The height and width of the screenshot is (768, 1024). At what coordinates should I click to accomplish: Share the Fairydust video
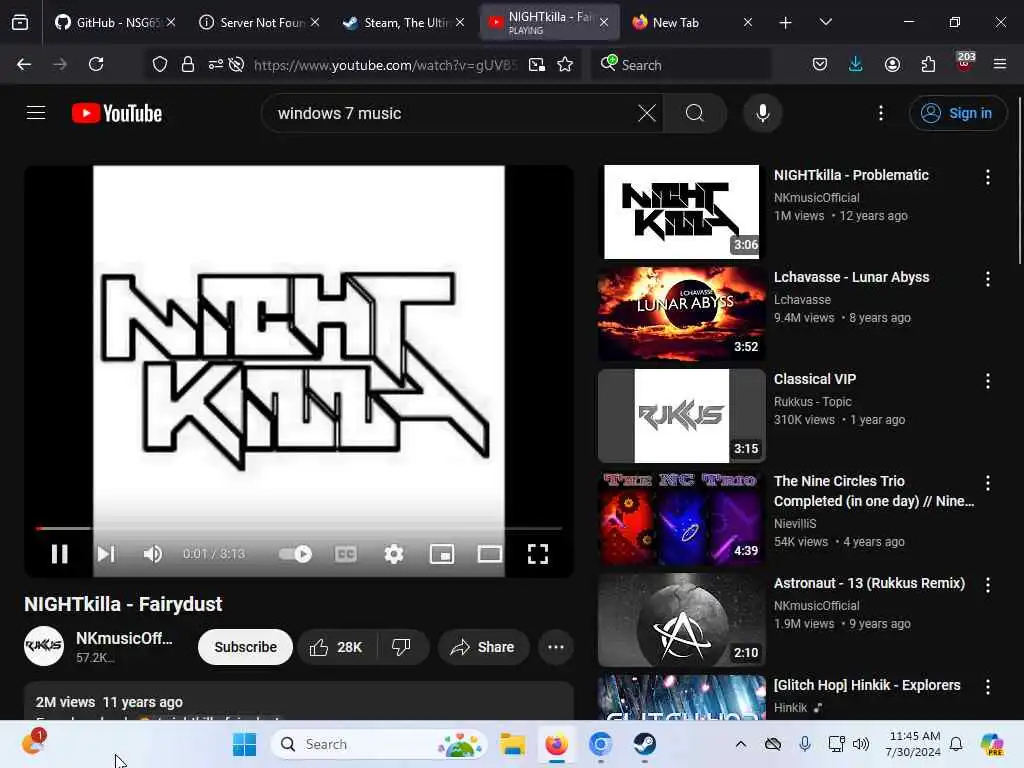pyautogui.click(x=483, y=647)
